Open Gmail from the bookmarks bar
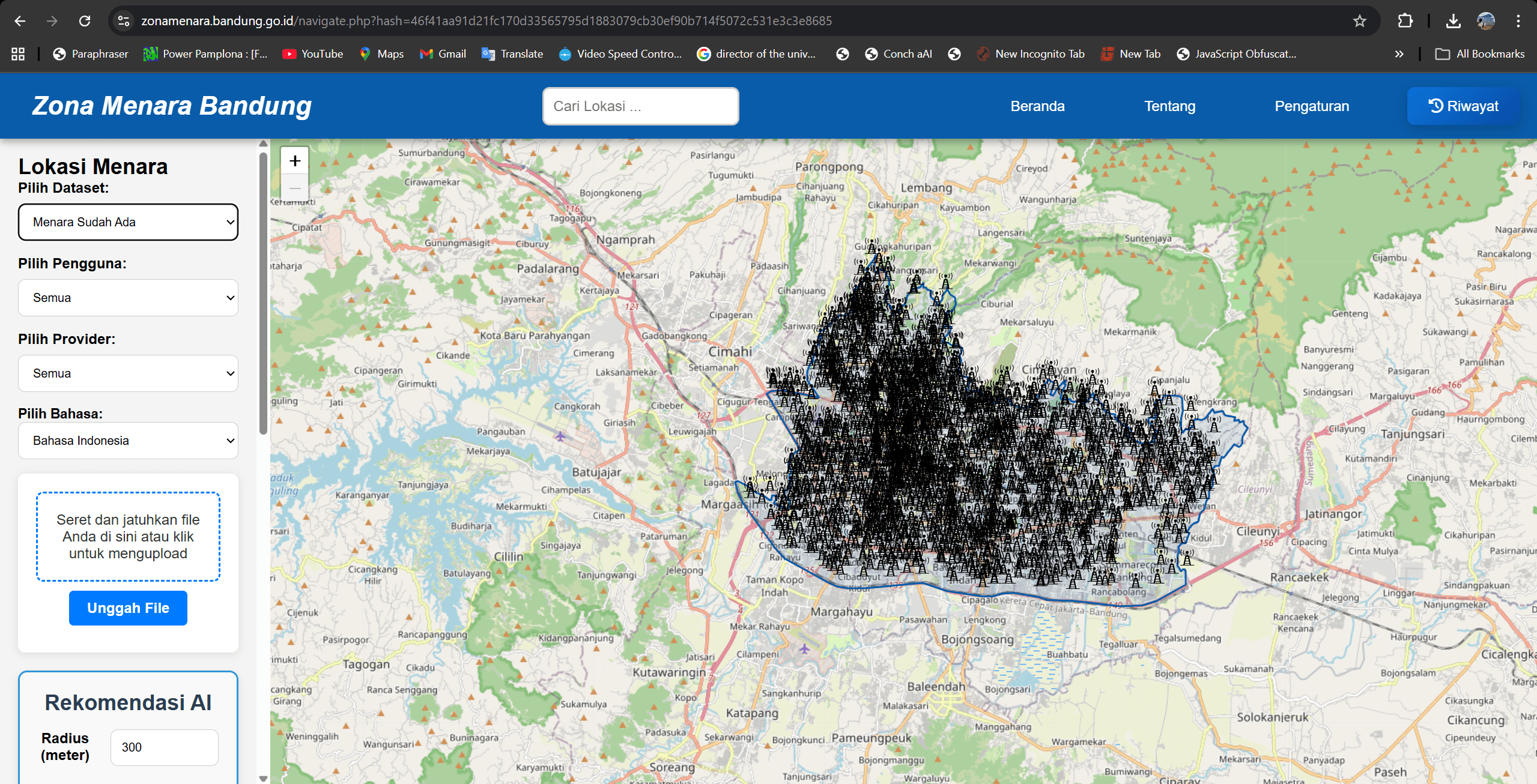 click(x=443, y=53)
